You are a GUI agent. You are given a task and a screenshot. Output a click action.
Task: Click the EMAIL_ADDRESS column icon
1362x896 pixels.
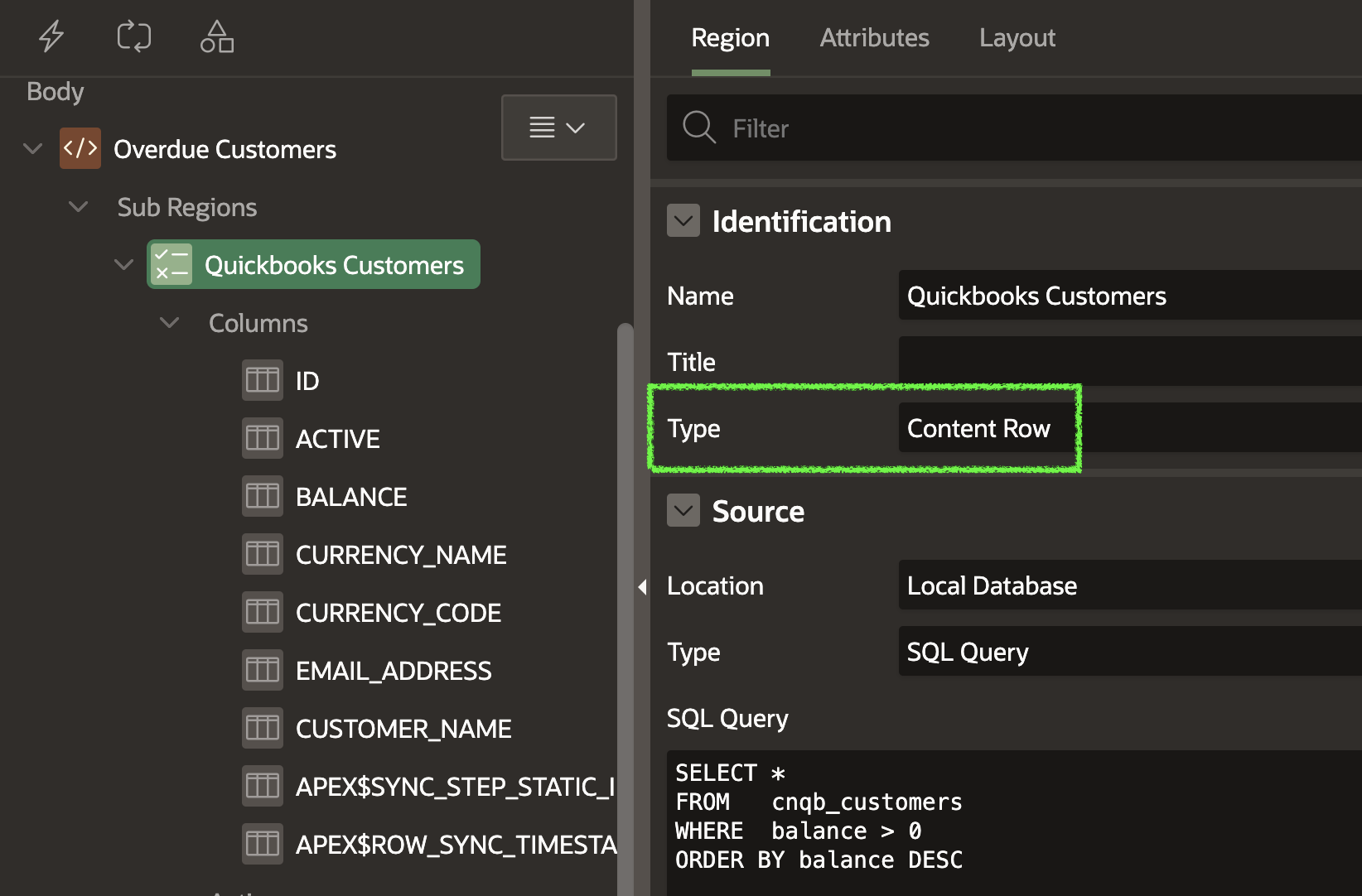click(x=263, y=670)
